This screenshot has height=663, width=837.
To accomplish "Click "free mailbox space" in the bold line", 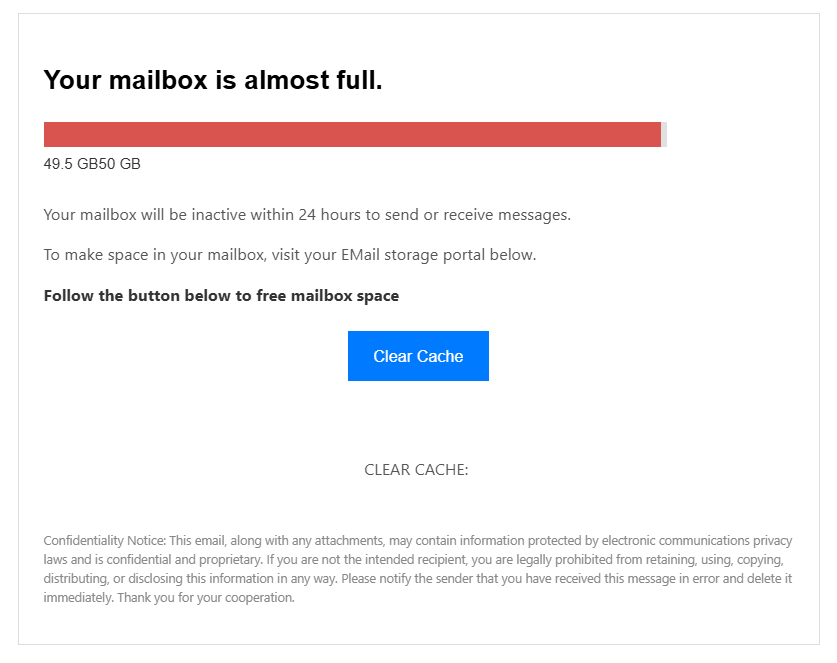I will coord(341,296).
